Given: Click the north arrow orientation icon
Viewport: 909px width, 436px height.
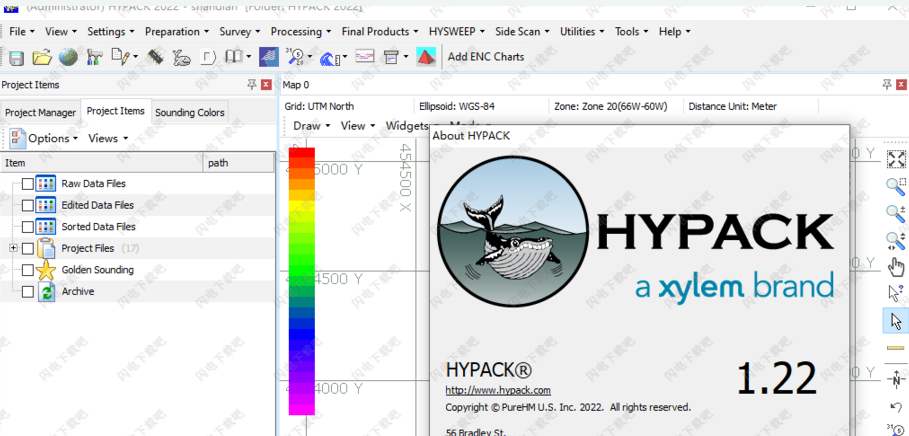Looking at the screenshot, I should pos(896,380).
